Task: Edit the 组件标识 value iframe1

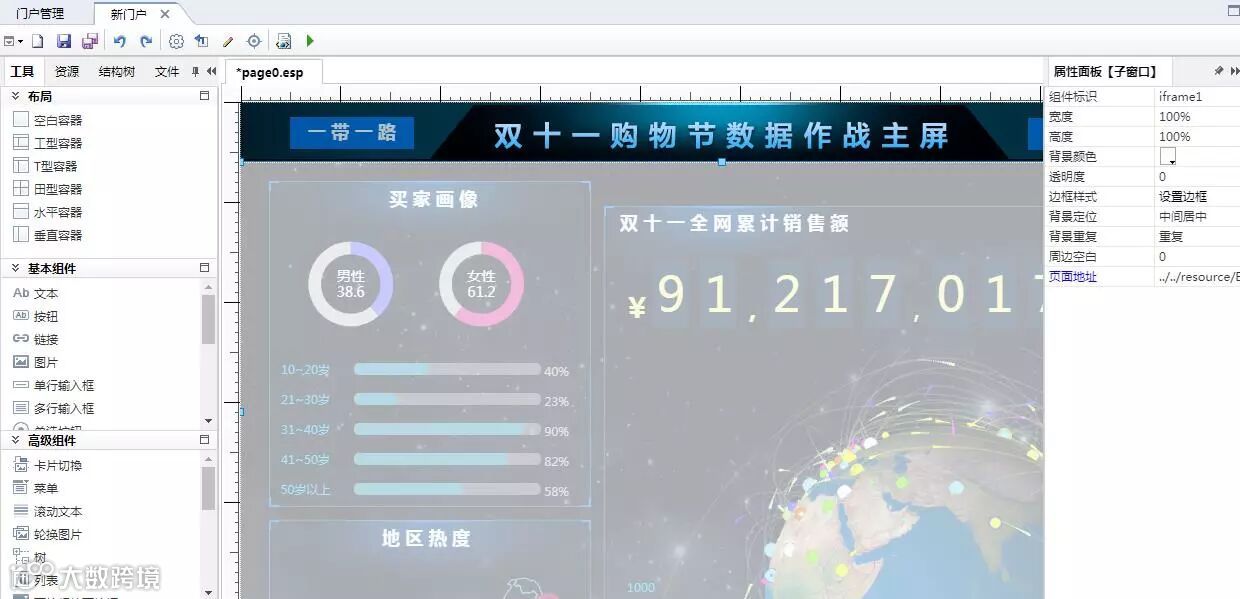Action: coord(1197,97)
